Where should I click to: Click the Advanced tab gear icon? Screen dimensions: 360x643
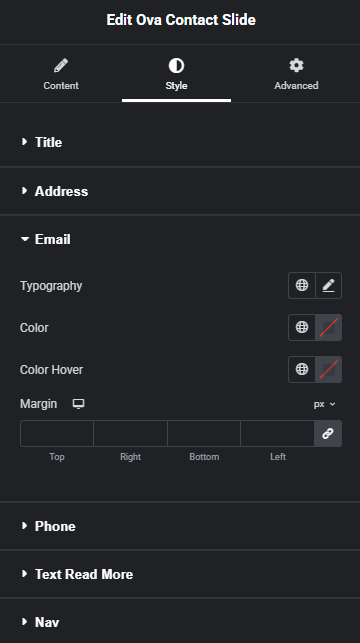[296, 66]
